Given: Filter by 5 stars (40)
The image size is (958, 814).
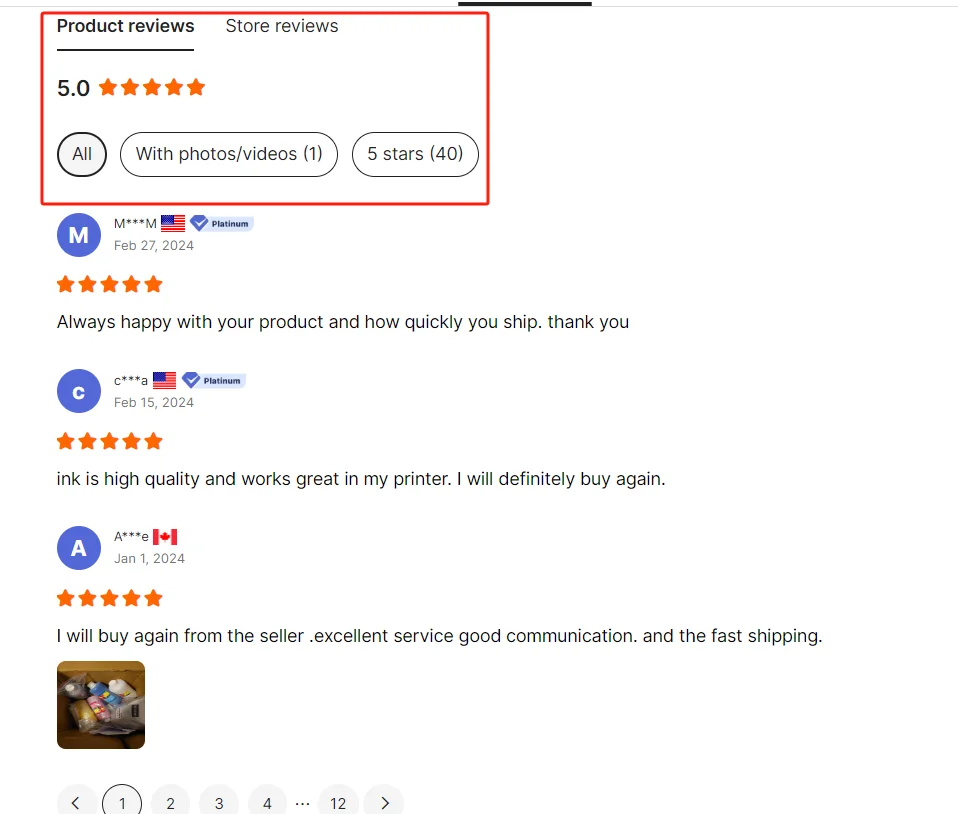Looking at the screenshot, I should 415,154.
